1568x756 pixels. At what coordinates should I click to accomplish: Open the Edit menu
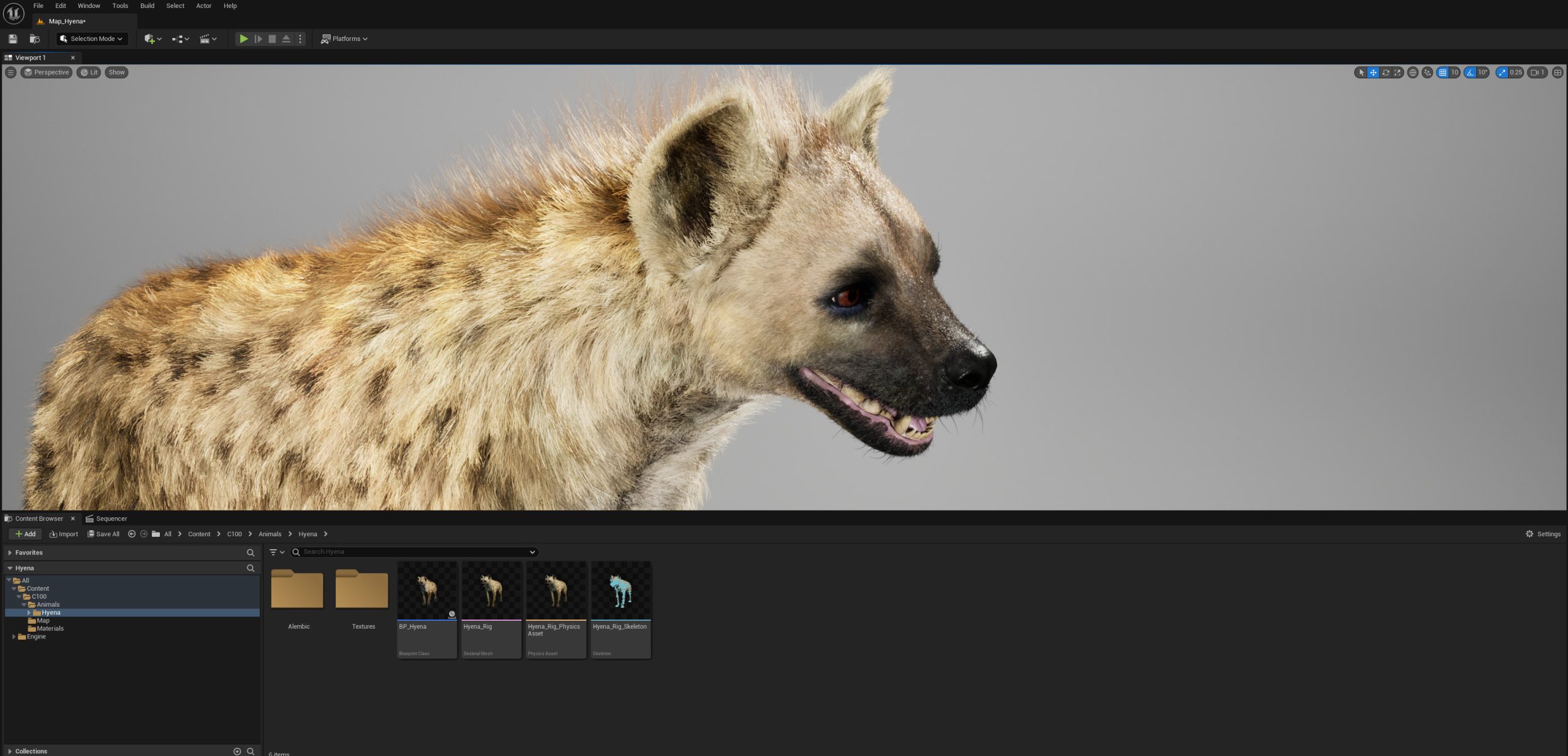click(61, 6)
